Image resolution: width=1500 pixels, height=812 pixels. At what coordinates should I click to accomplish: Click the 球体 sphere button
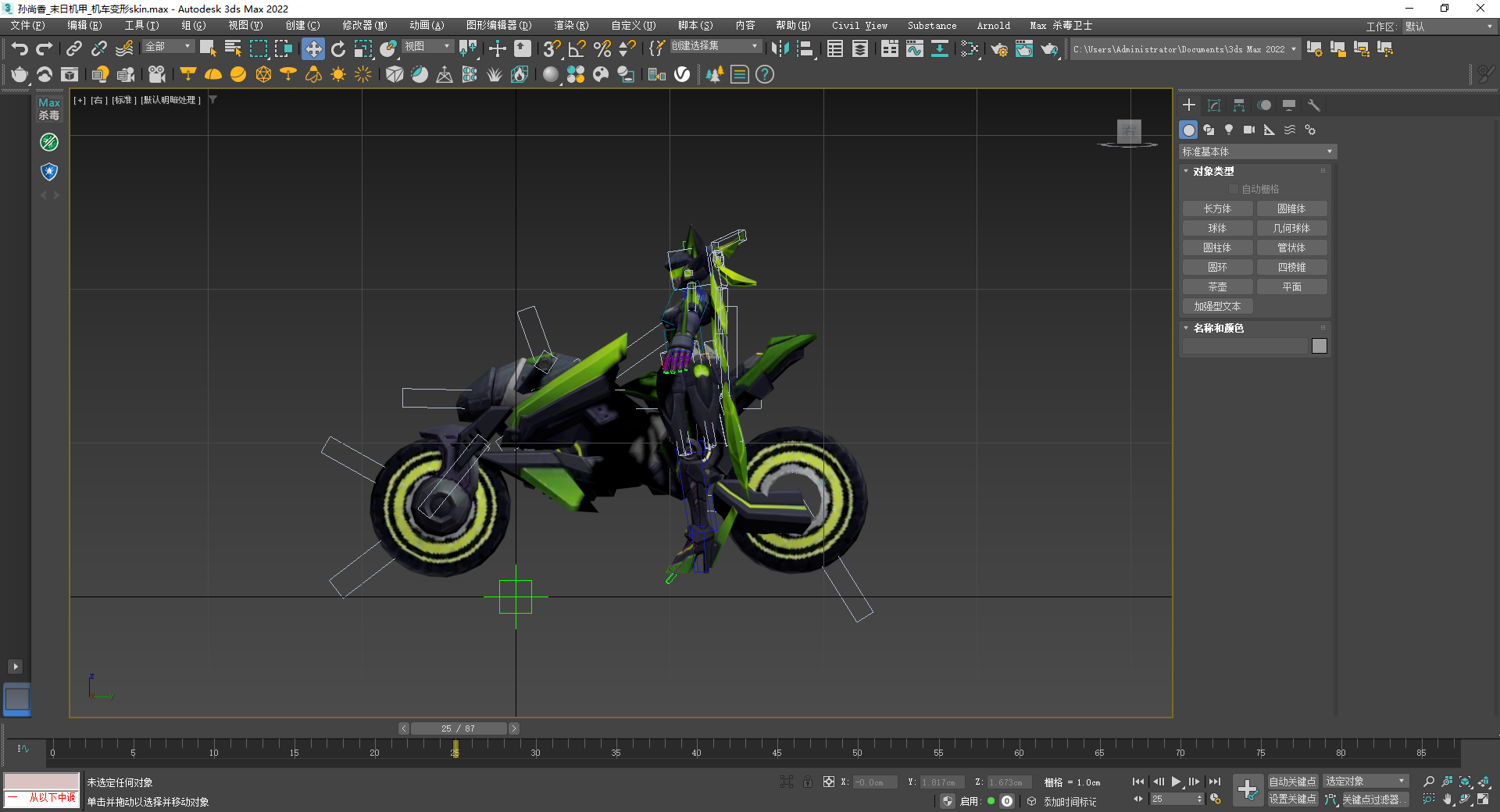click(1217, 228)
